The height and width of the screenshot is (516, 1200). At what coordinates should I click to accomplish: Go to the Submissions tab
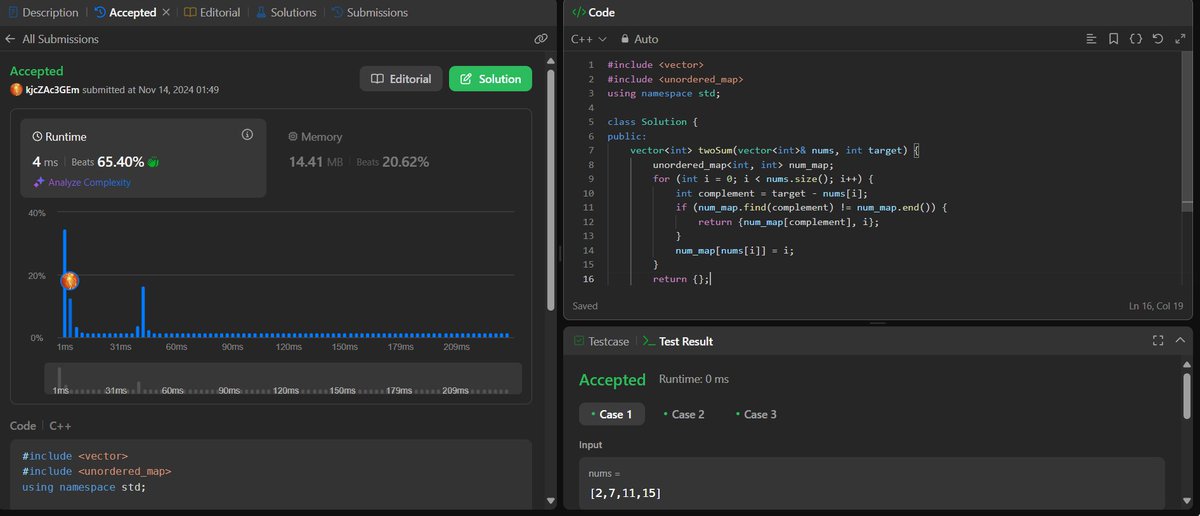tap(369, 13)
